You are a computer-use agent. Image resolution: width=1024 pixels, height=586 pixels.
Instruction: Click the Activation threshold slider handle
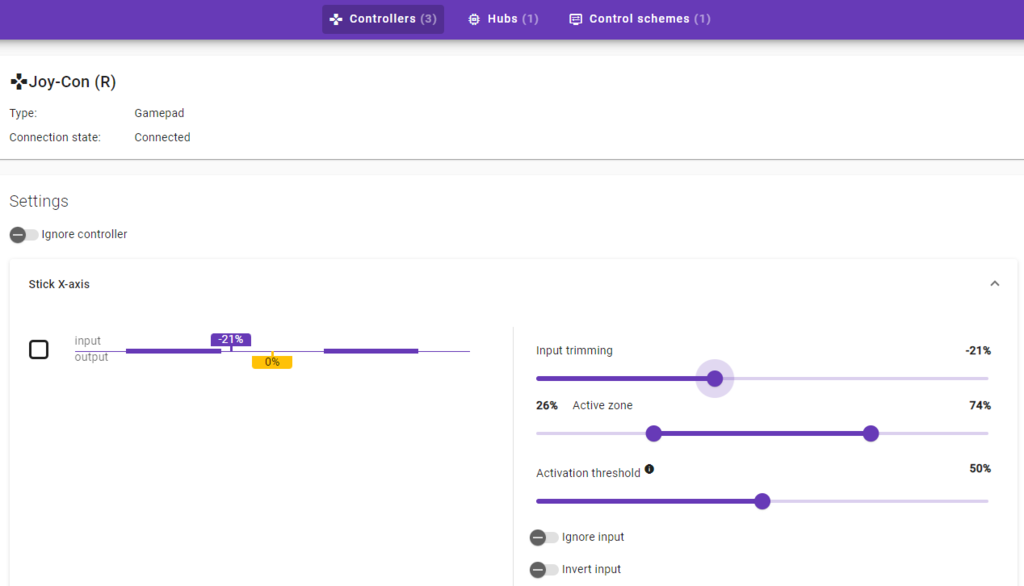click(x=762, y=501)
